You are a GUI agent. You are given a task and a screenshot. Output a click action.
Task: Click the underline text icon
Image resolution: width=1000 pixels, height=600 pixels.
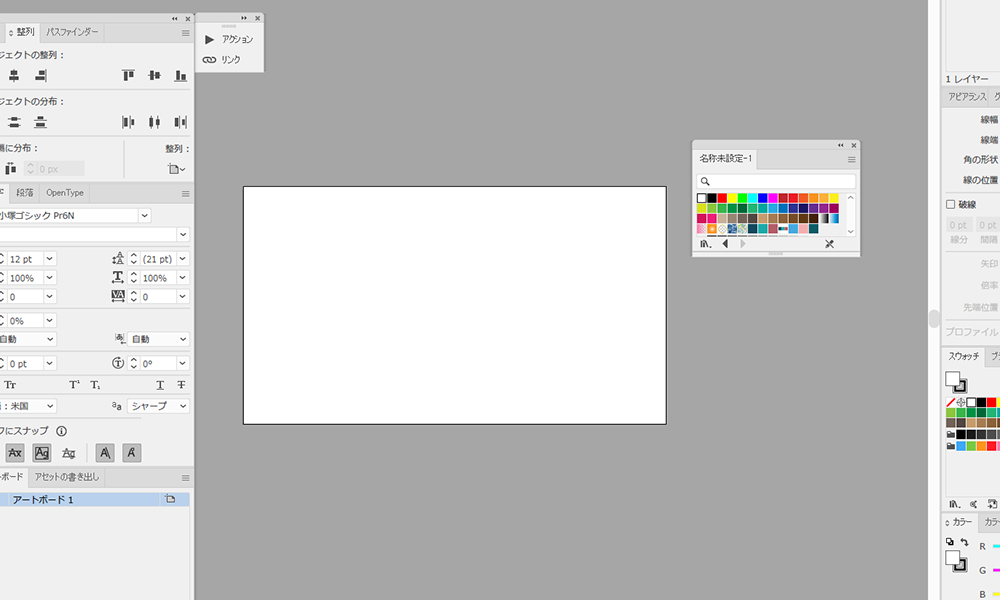[x=160, y=385]
